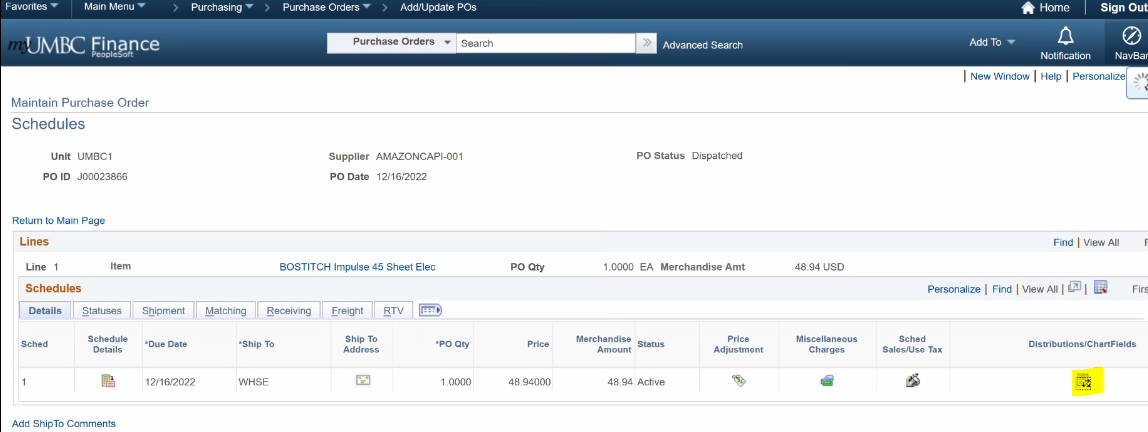The width and height of the screenshot is (1148, 432).
Task: Expand the Favorites dropdown menu
Action: pos(31,7)
